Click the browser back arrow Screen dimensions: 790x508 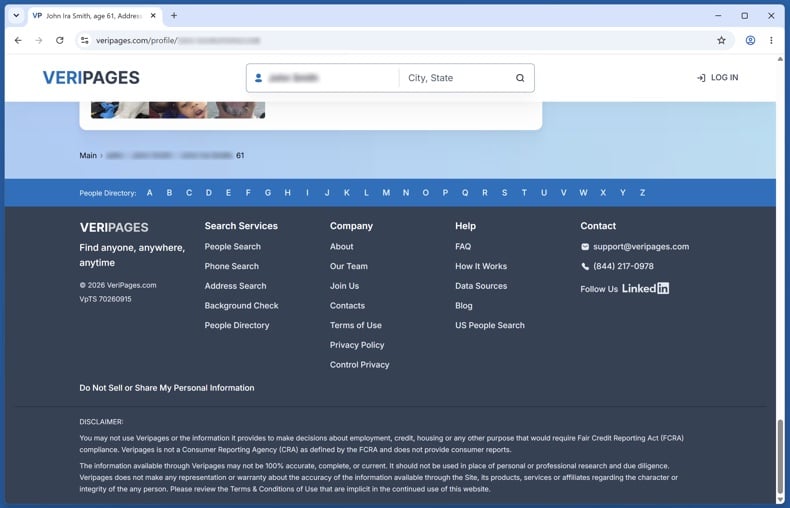(18, 40)
